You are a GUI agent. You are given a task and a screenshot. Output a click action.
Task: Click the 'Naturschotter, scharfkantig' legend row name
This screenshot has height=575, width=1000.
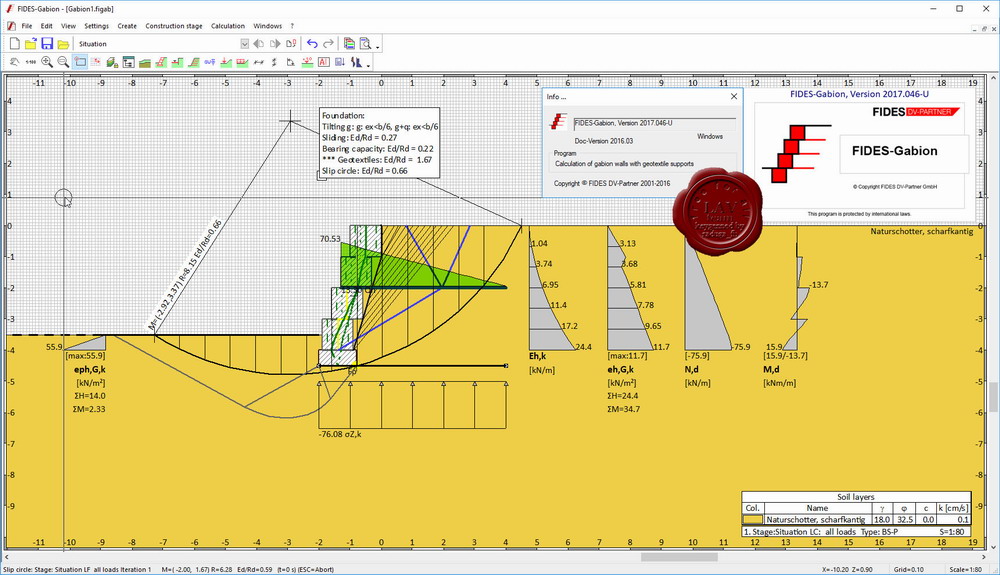click(x=815, y=520)
